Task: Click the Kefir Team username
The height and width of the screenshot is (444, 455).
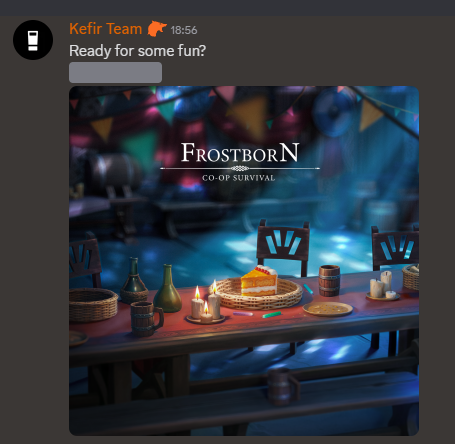Action: [x=106, y=29]
